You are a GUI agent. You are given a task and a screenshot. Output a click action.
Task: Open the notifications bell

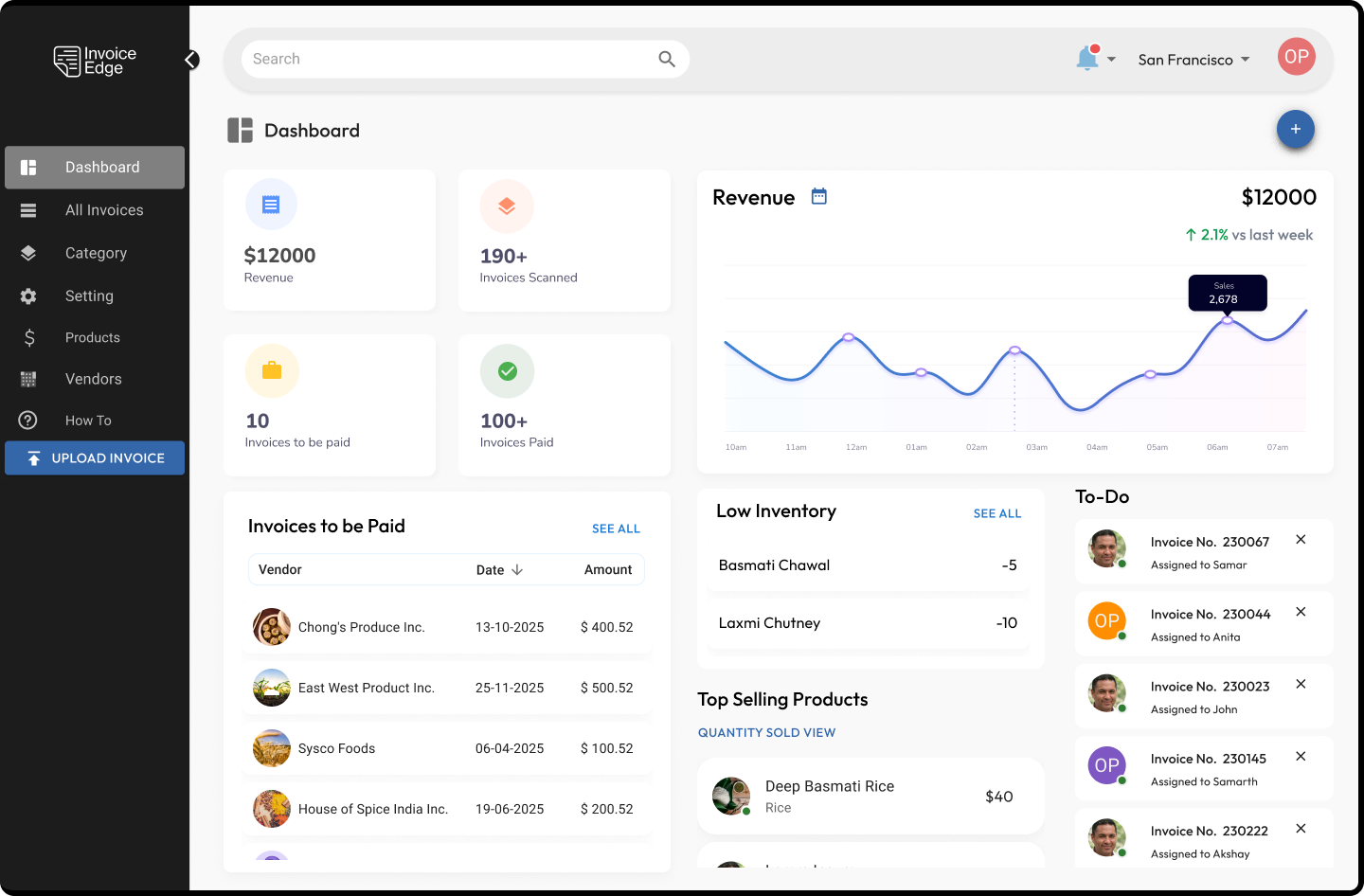tap(1087, 58)
